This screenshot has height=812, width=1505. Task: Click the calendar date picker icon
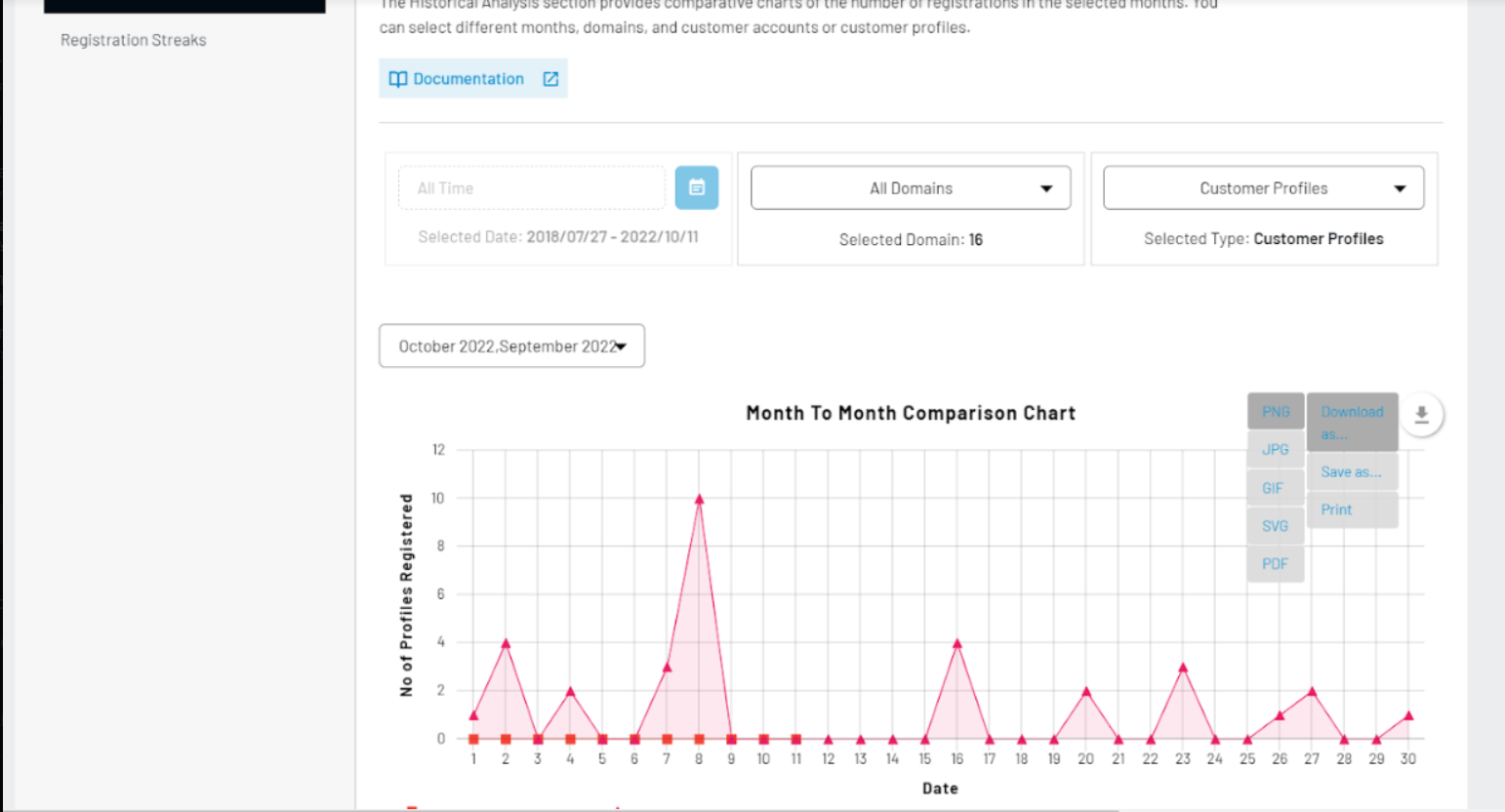point(696,187)
